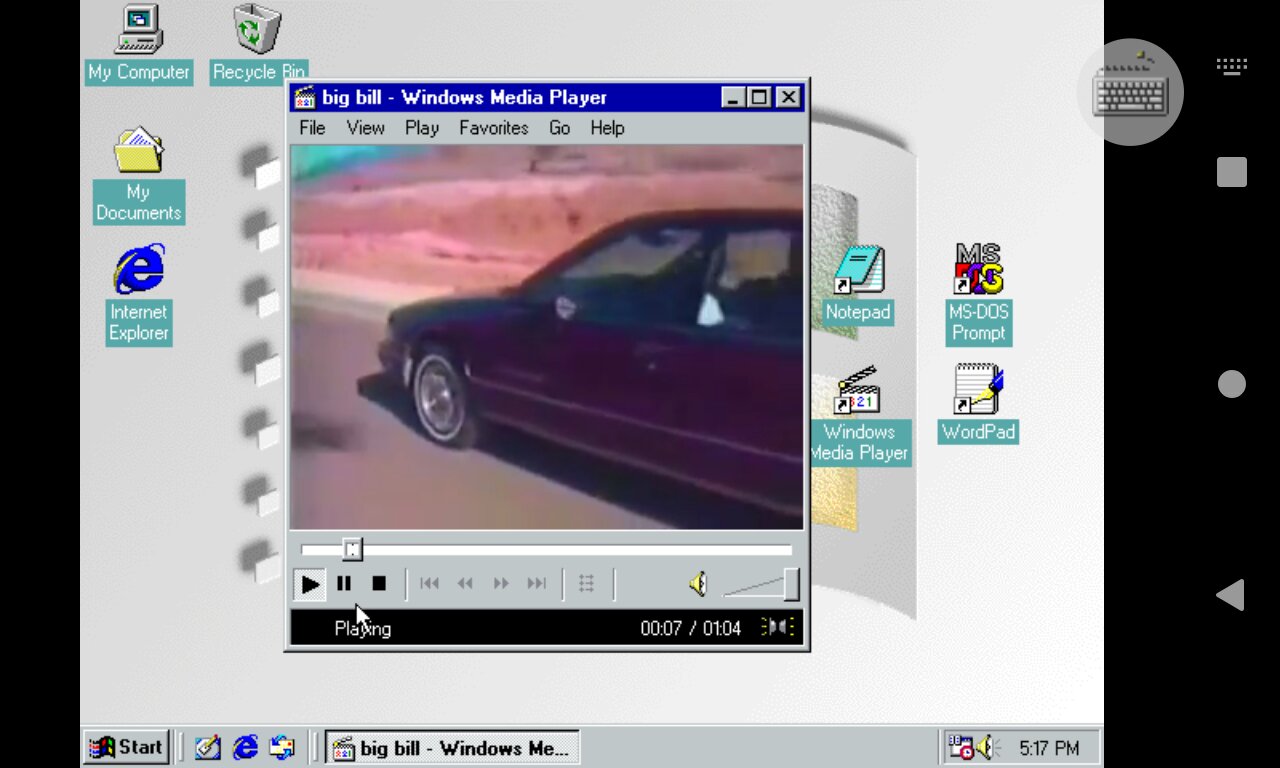1280x768 pixels.
Task: Open the Help menu
Action: (606, 128)
